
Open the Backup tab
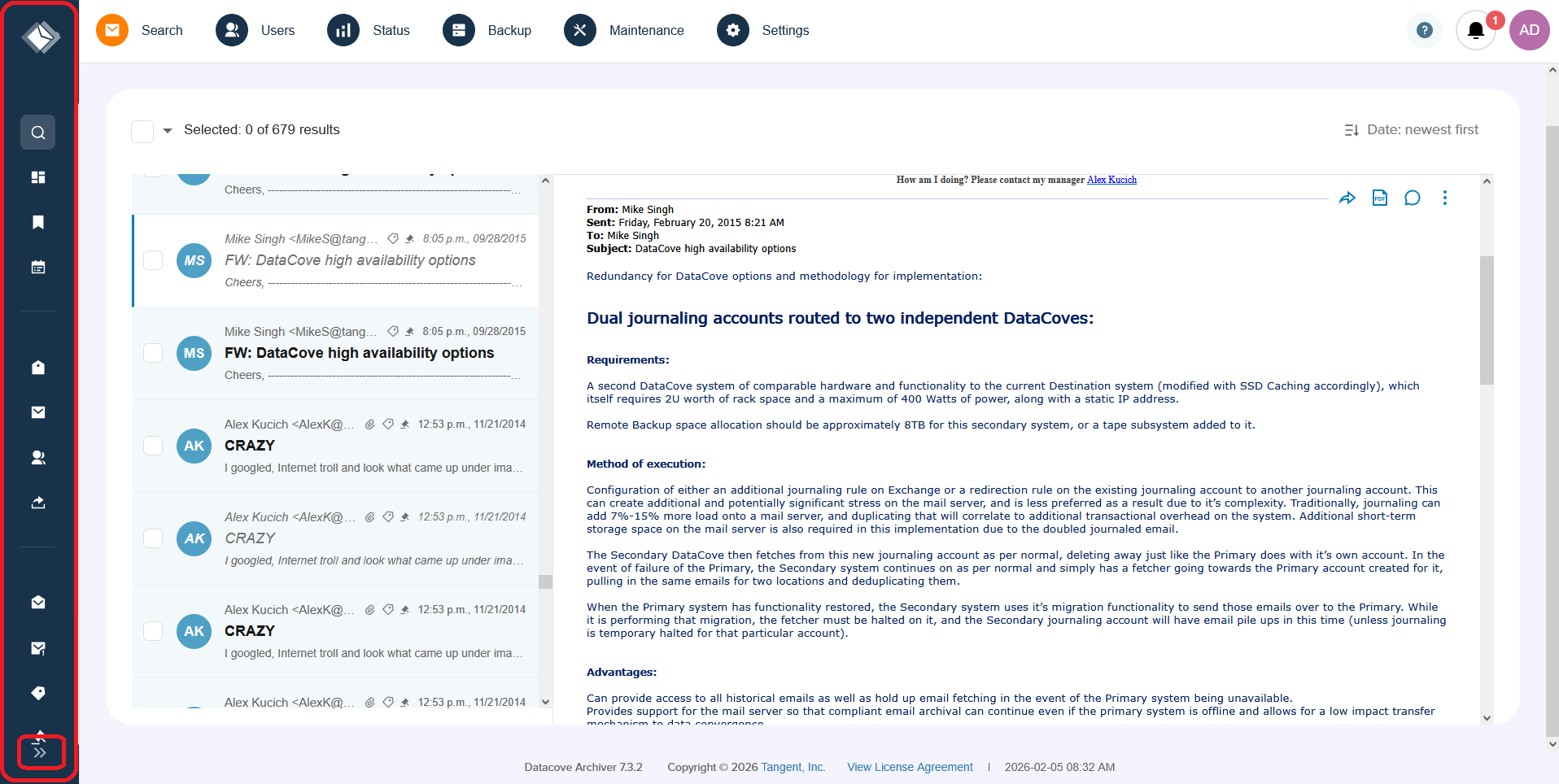click(487, 30)
